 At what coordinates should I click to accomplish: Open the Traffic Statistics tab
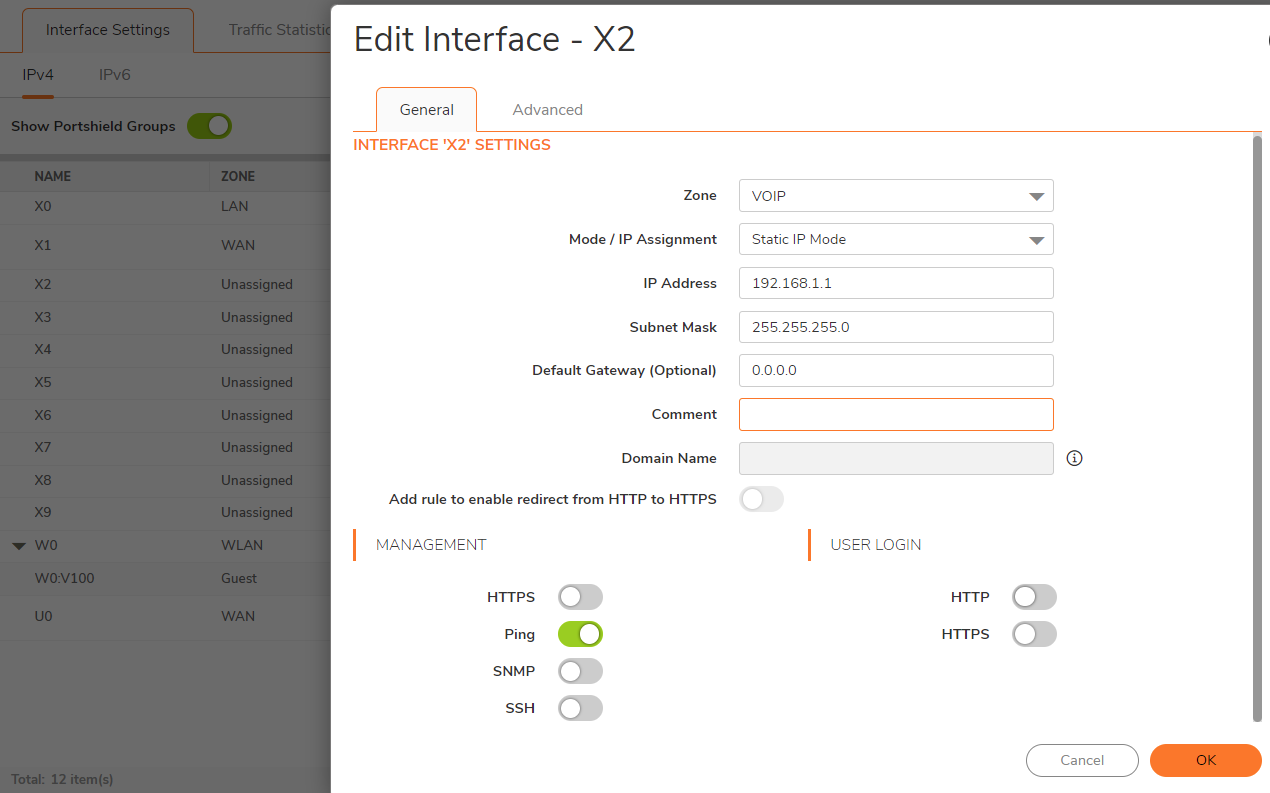(280, 30)
